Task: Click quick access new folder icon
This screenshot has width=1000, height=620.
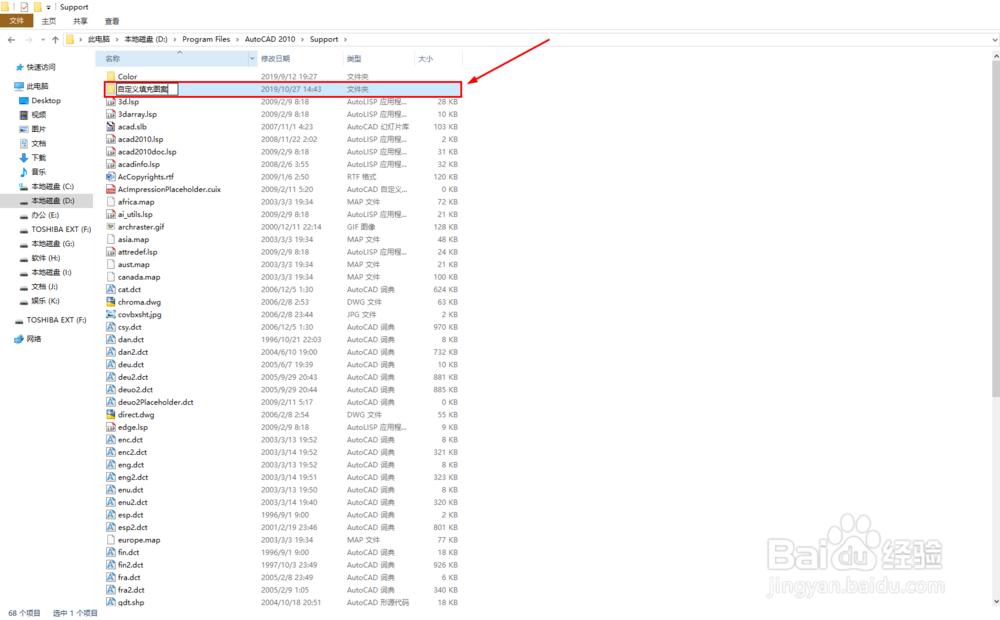Action: (37, 7)
